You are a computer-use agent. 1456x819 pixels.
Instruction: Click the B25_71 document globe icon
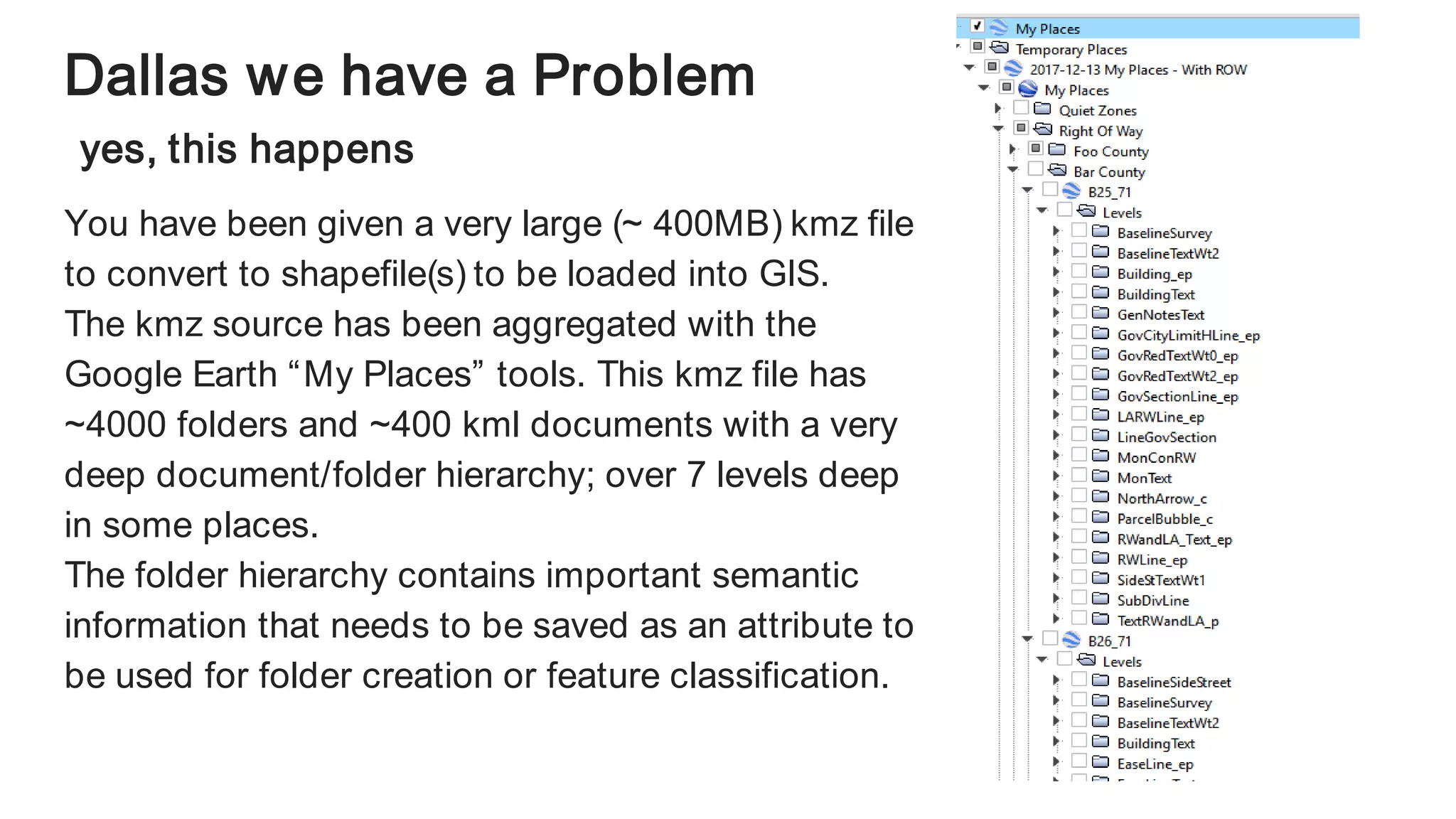1071,191
